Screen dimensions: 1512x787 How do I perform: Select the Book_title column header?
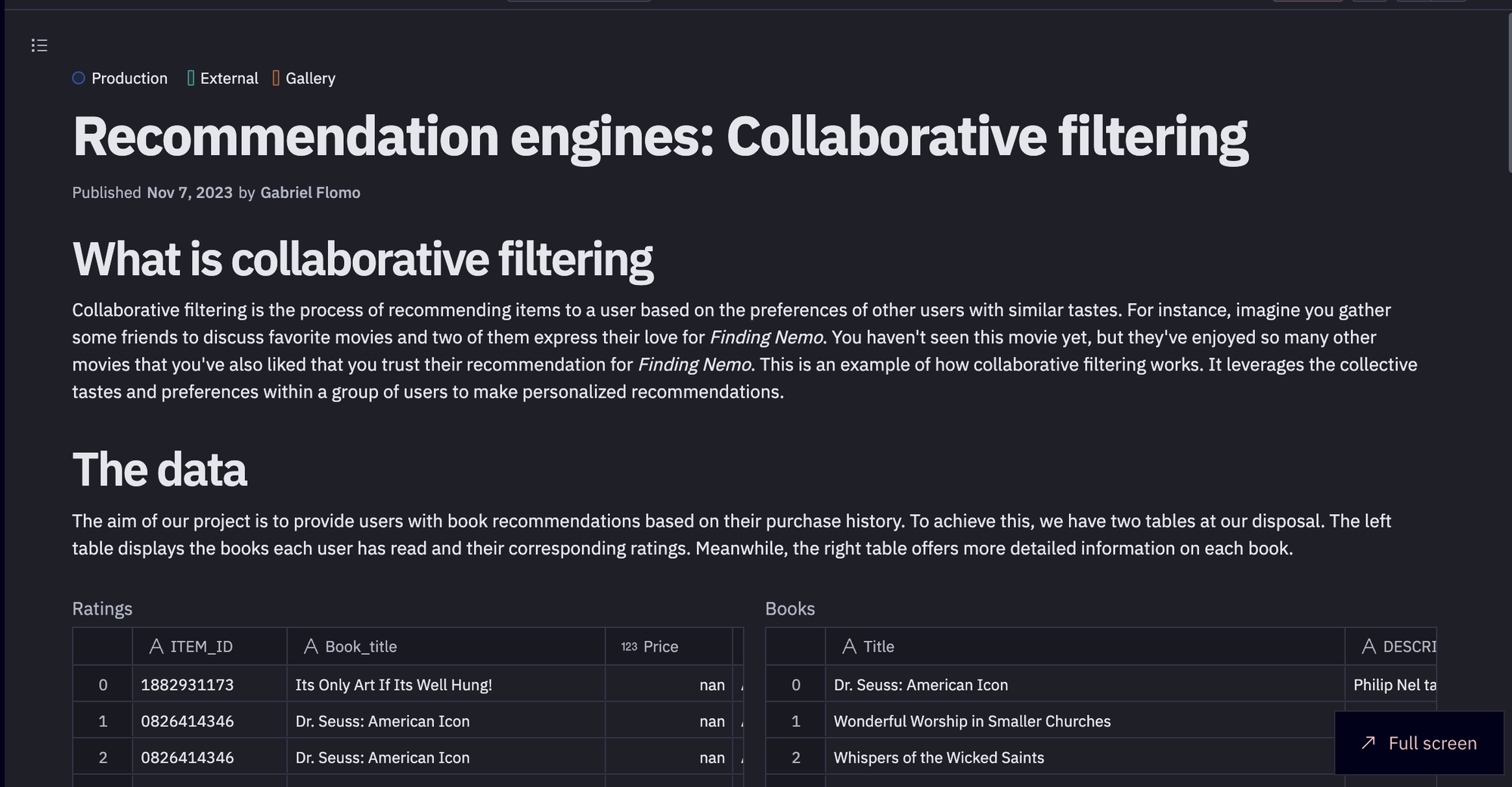(x=361, y=646)
